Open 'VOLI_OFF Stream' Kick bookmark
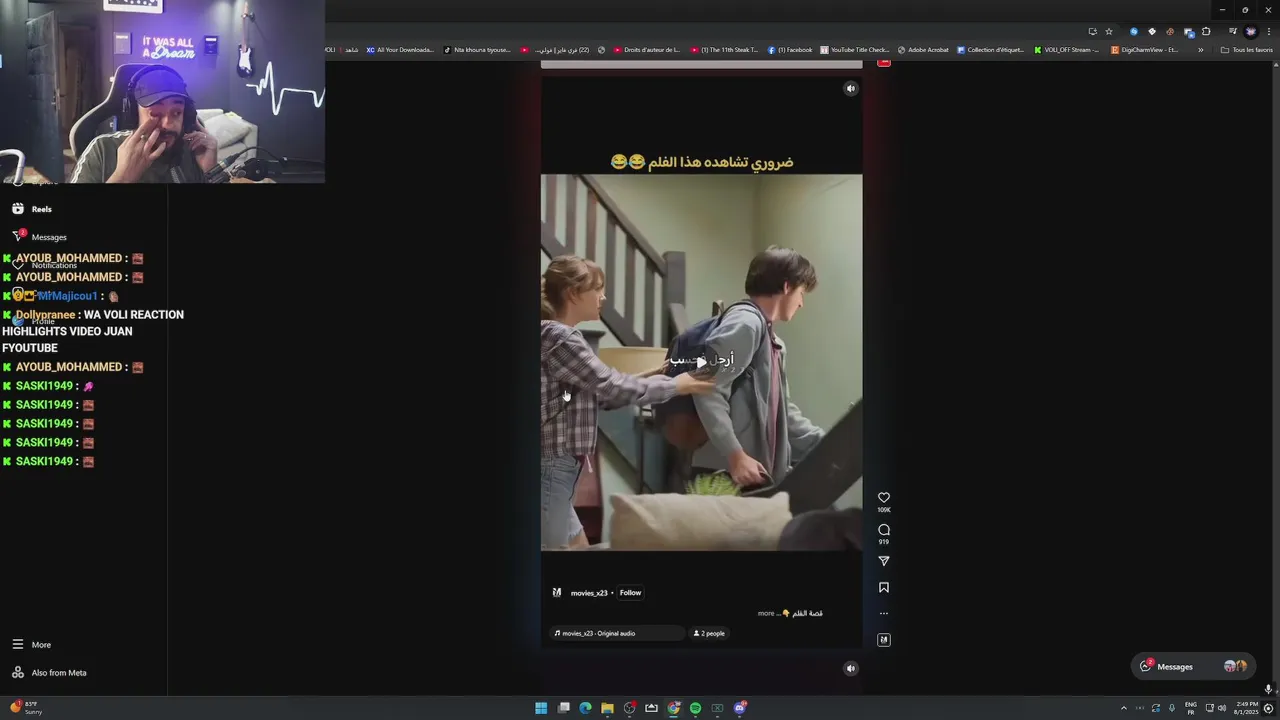Screen dimensions: 1280x720 (1067, 49)
